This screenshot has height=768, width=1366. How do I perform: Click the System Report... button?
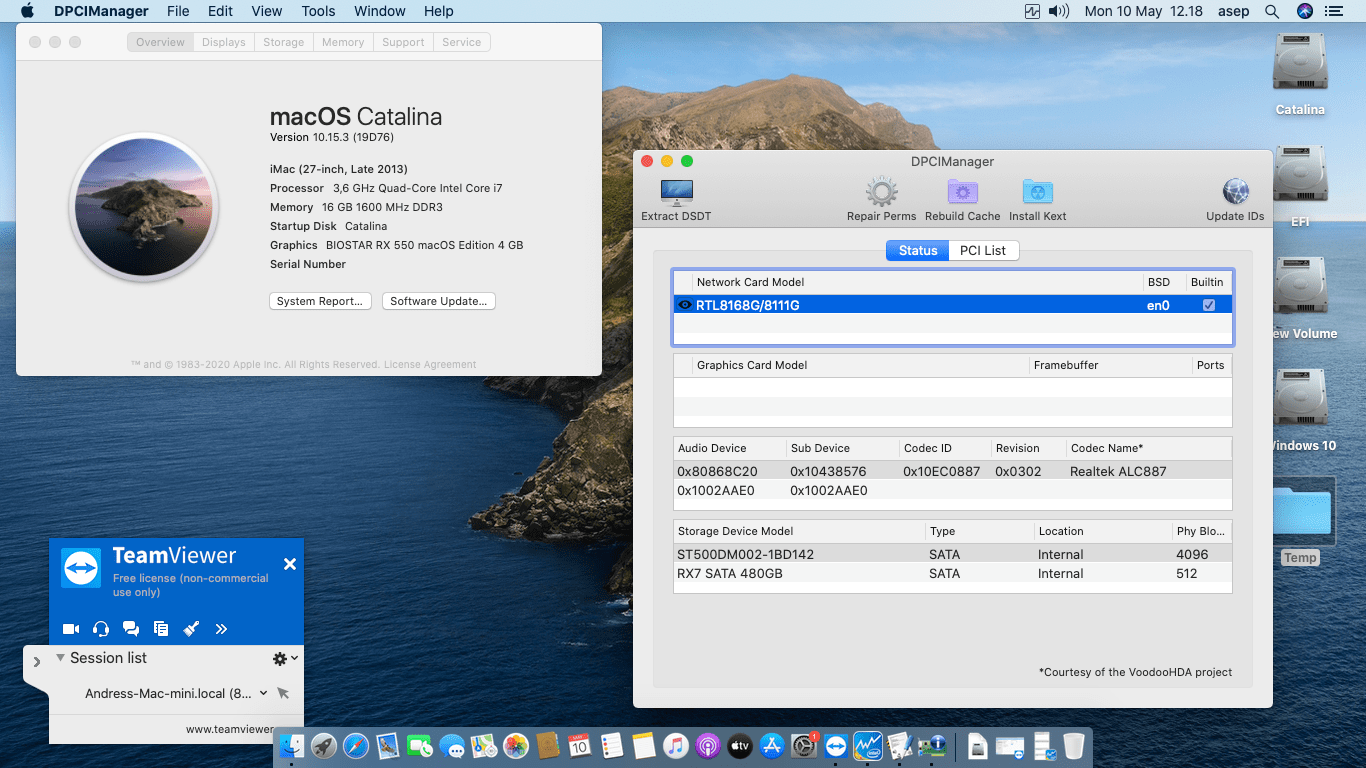coord(320,301)
